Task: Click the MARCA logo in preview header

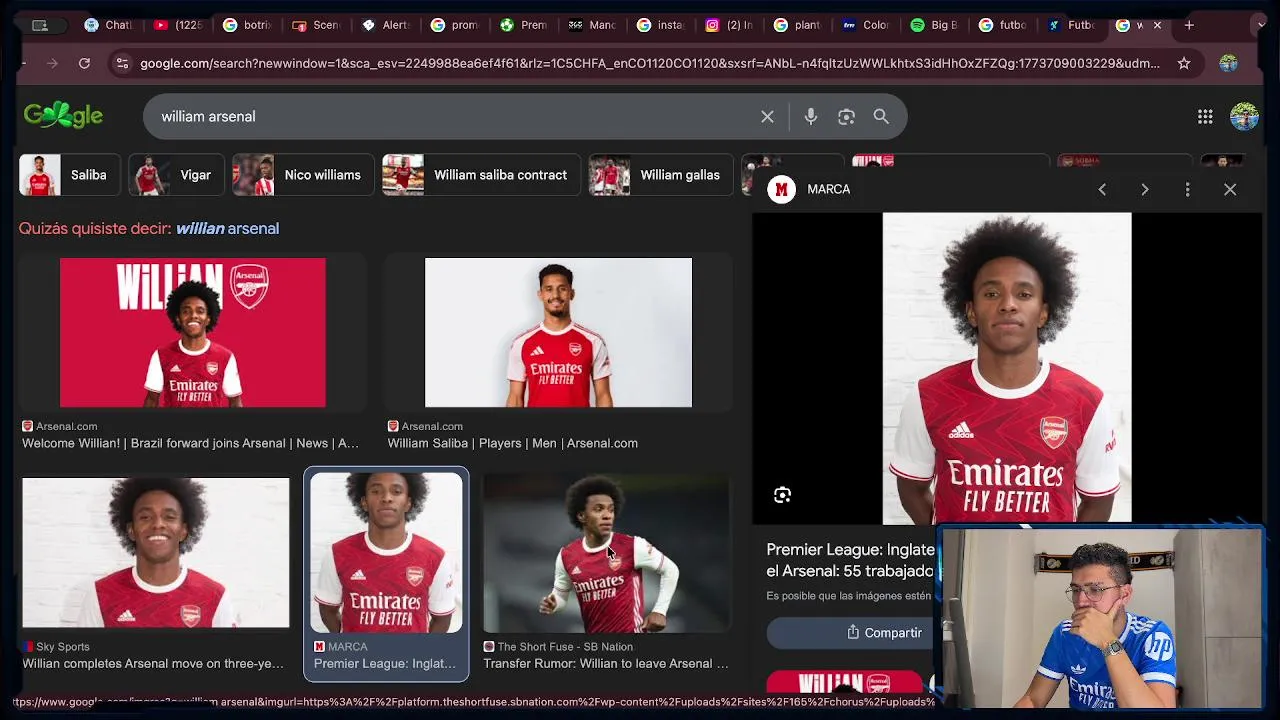Action: [x=781, y=189]
